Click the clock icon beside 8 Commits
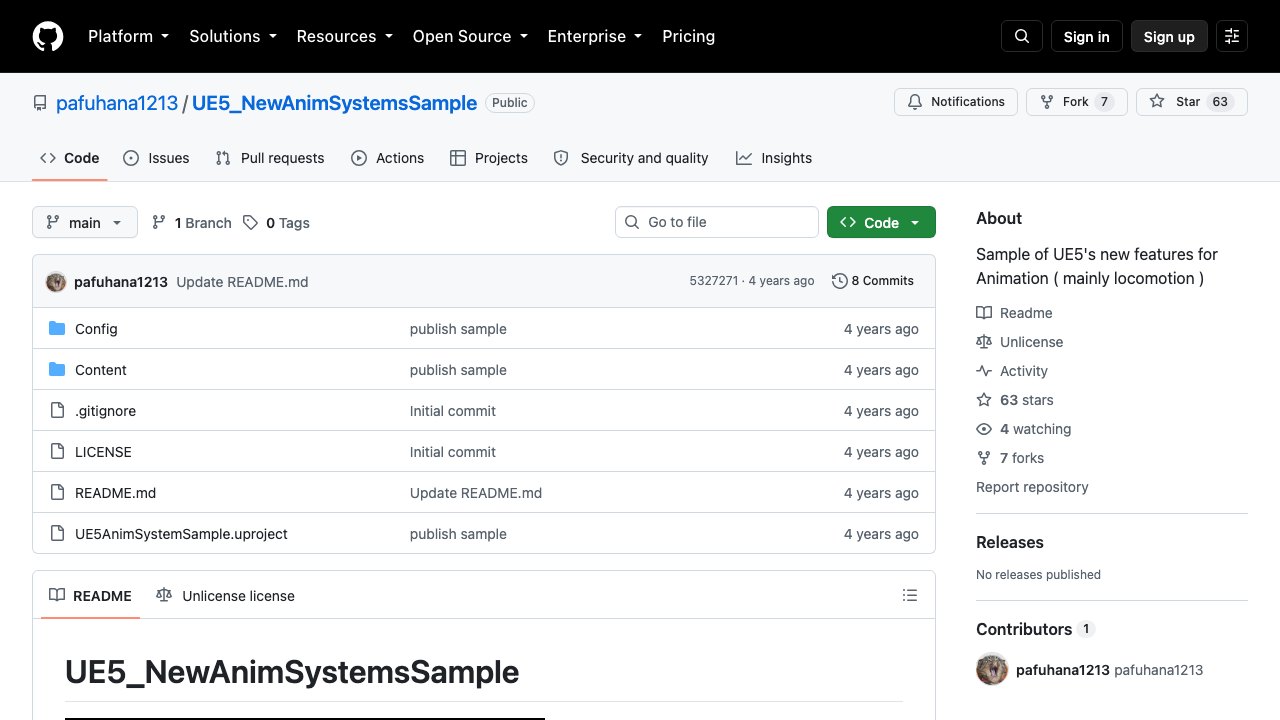1280x720 pixels. 840,281
